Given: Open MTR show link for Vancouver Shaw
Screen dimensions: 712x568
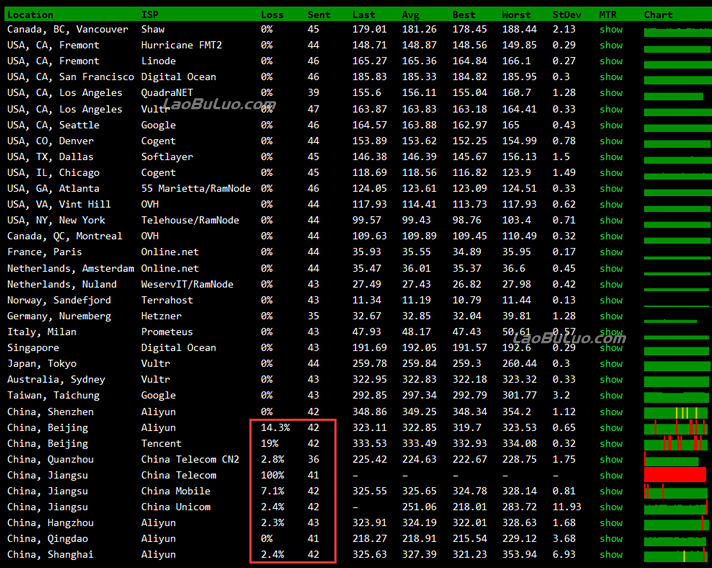Looking at the screenshot, I should pyautogui.click(x=611, y=30).
